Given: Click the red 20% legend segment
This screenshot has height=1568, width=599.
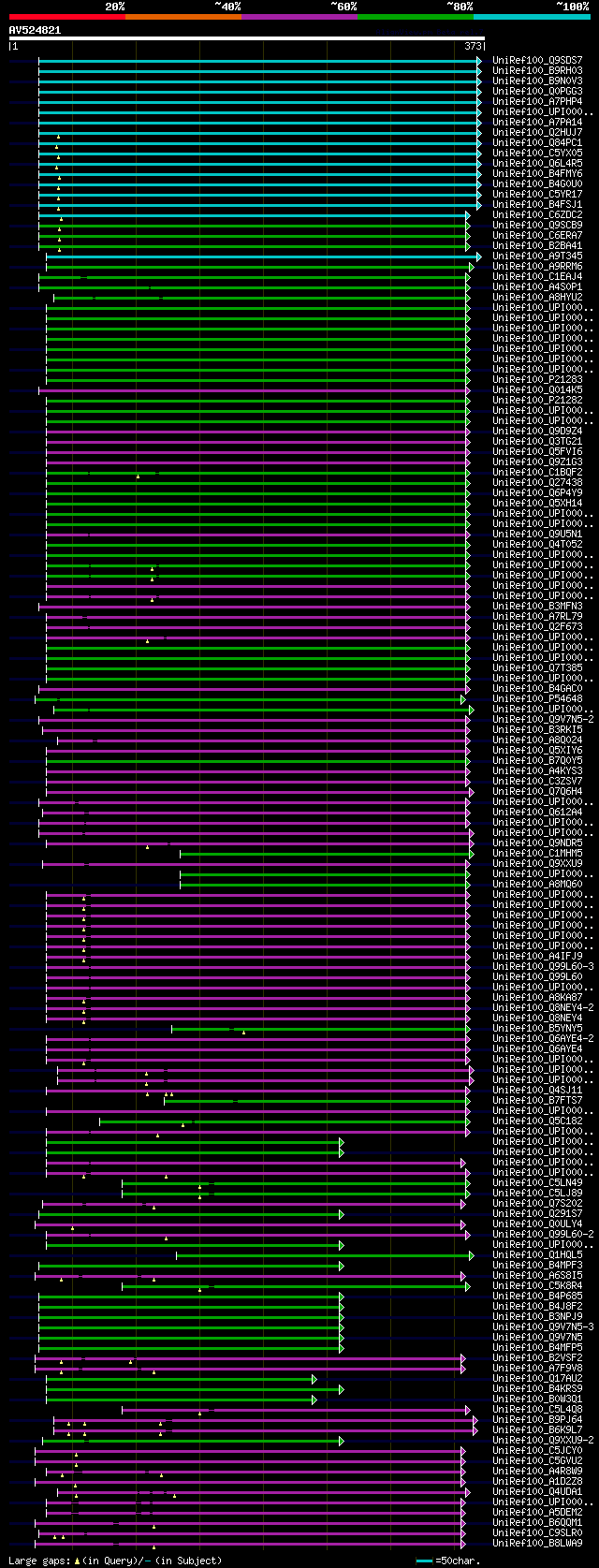Looking at the screenshot, I should pos(67,16).
